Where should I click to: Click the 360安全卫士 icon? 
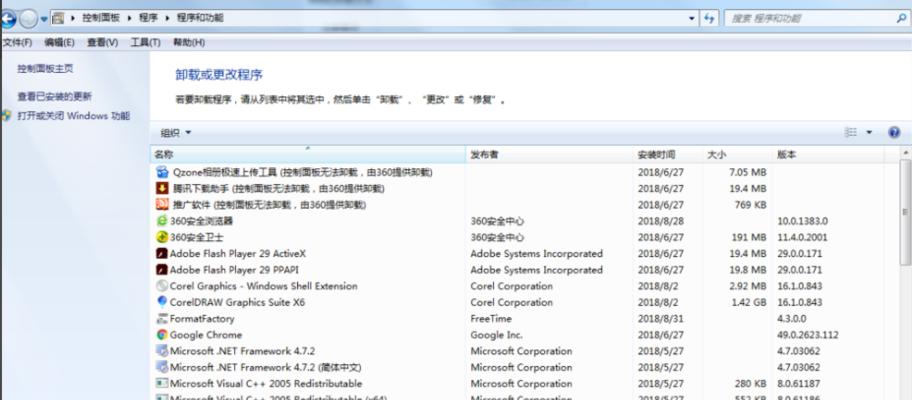(162, 237)
